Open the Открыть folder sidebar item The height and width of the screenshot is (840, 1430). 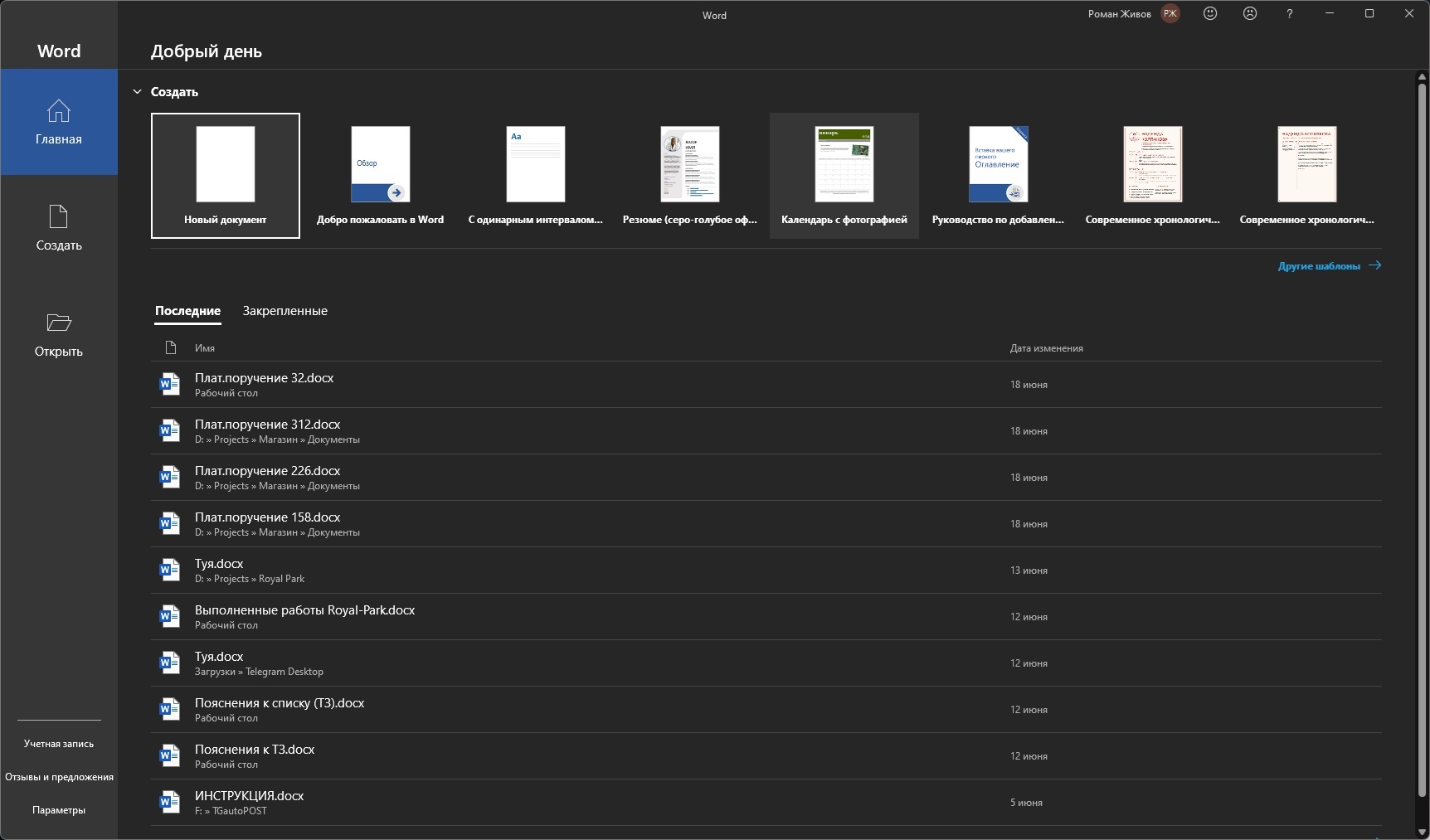[x=59, y=334]
